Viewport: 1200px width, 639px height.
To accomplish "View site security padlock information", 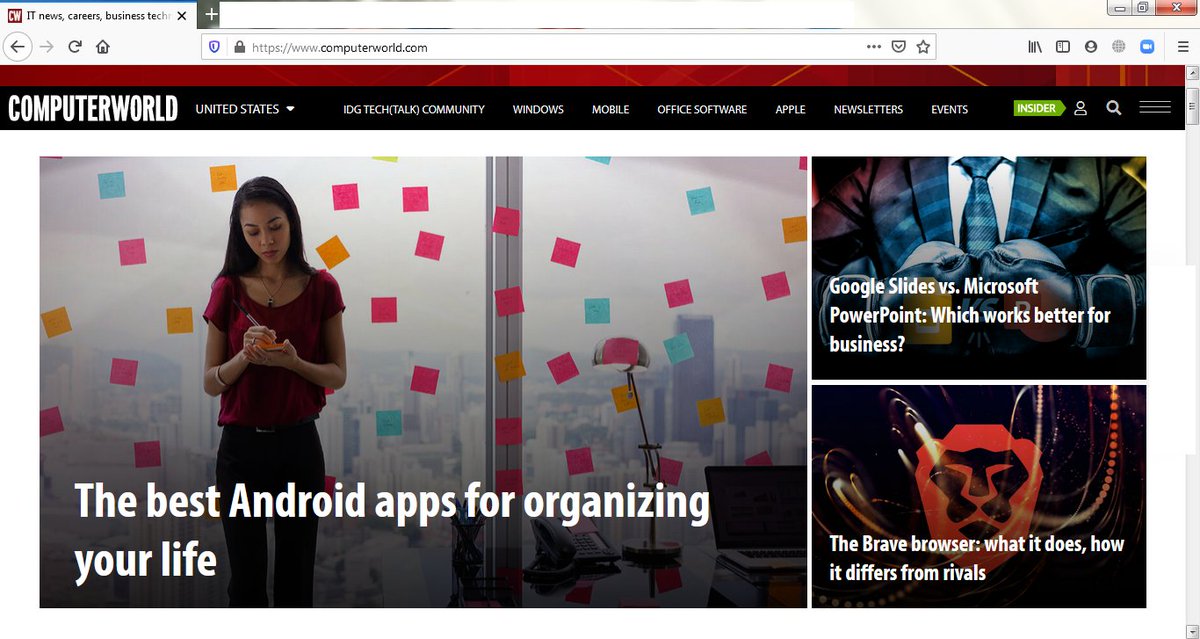I will coord(238,47).
